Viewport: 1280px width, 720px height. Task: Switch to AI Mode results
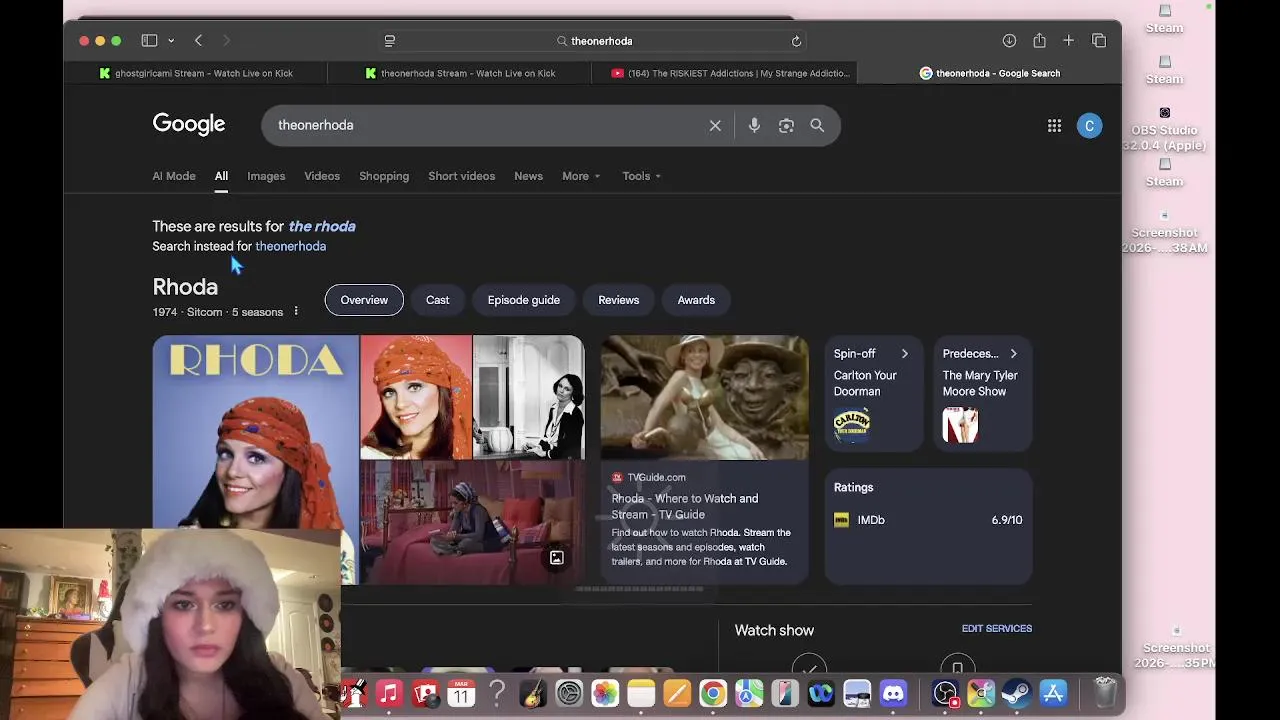(x=174, y=176)
